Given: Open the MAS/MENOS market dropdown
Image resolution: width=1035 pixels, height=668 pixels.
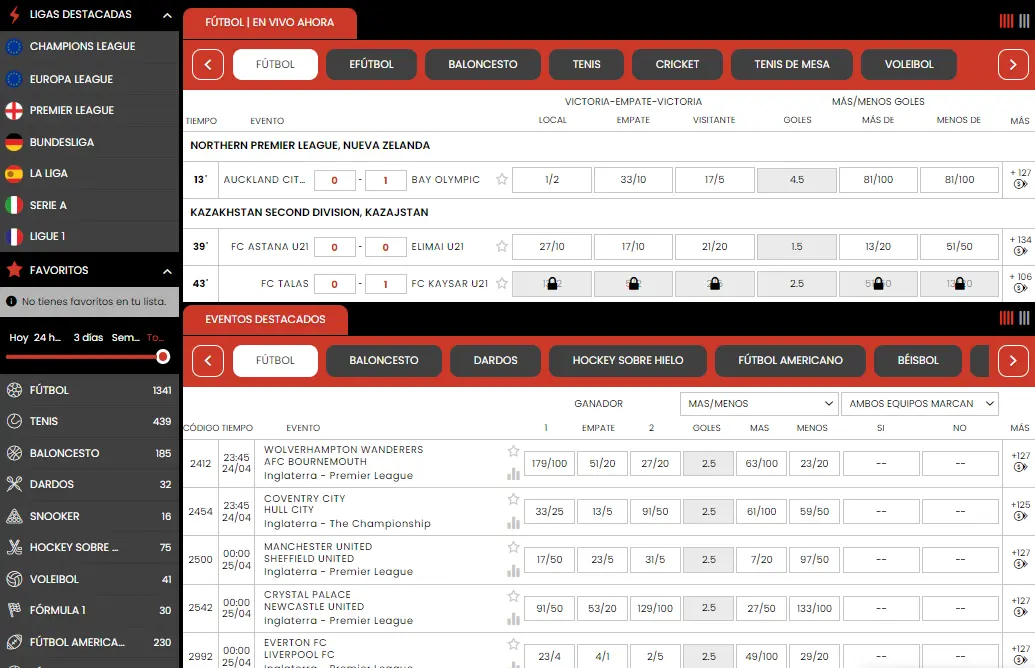Looking at the screenshot, I should click(758, 404).
